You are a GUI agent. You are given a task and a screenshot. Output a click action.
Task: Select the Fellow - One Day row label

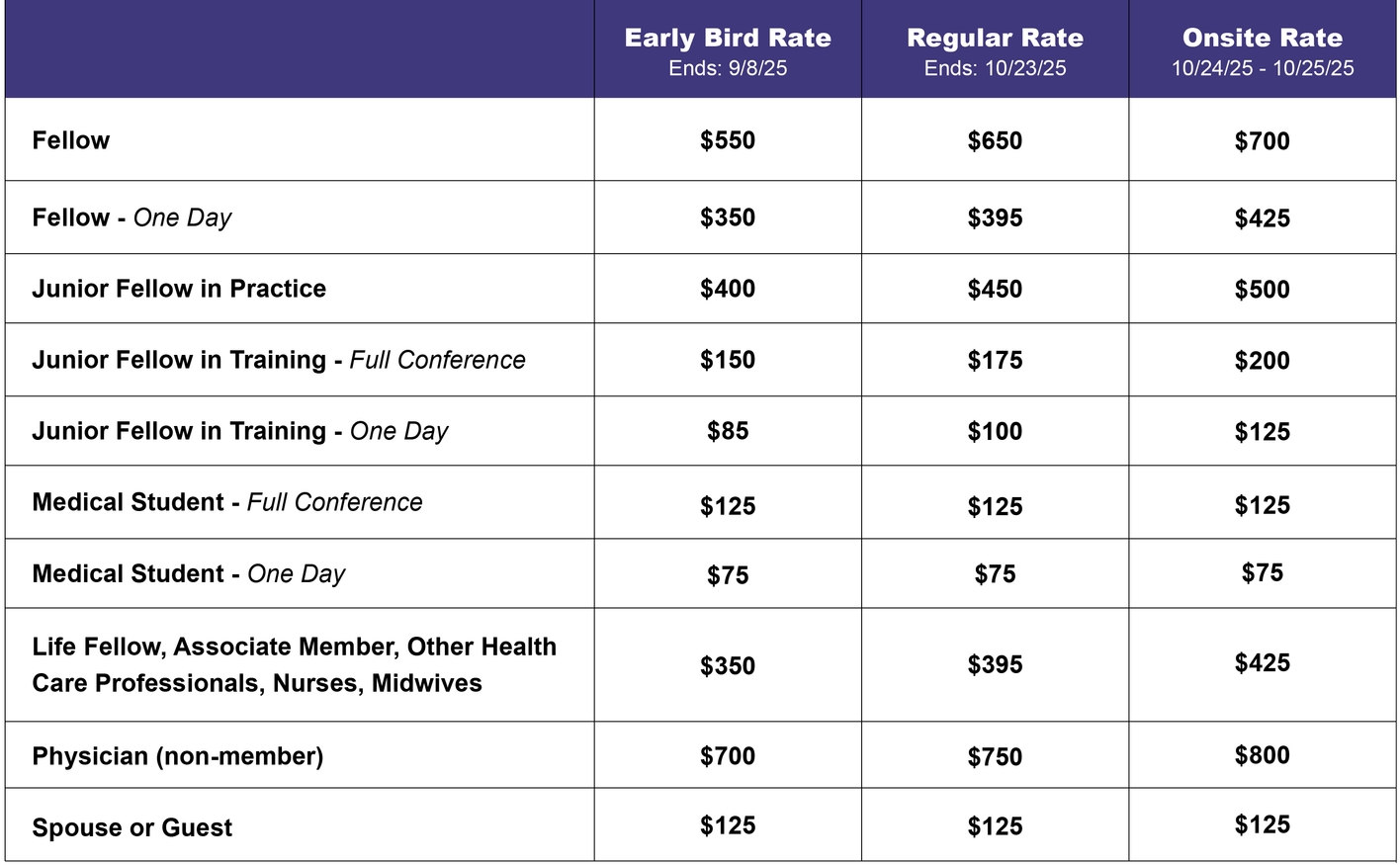tap(131, 217)
